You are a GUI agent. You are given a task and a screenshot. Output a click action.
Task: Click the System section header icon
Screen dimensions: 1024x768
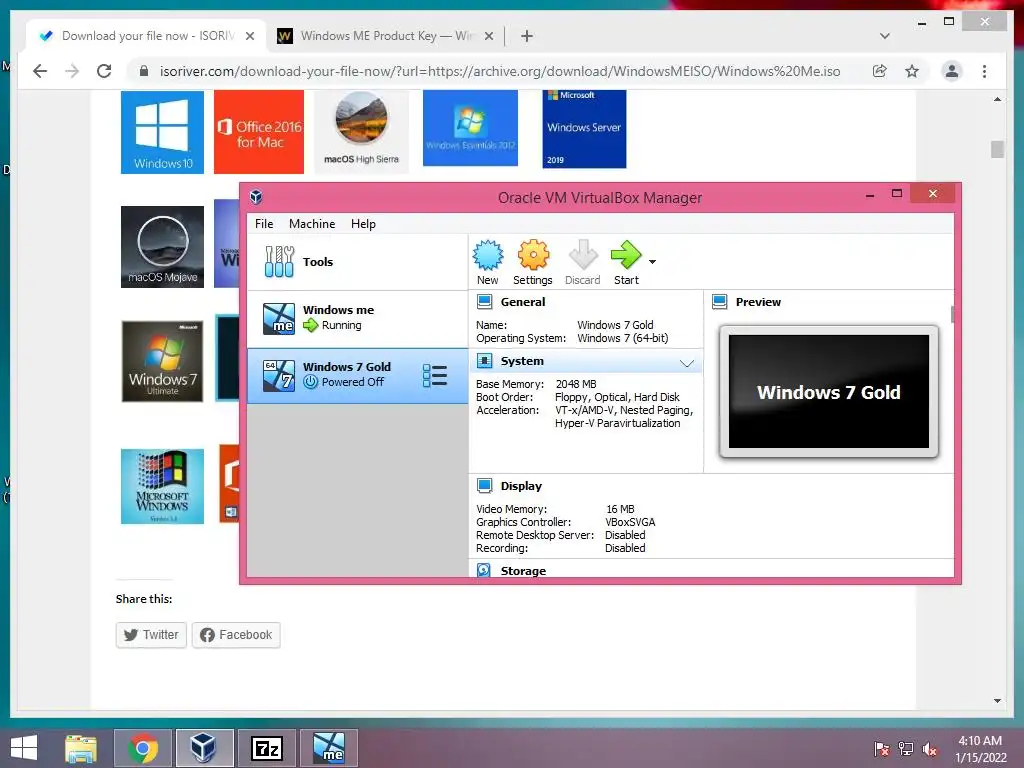point(485,361)
